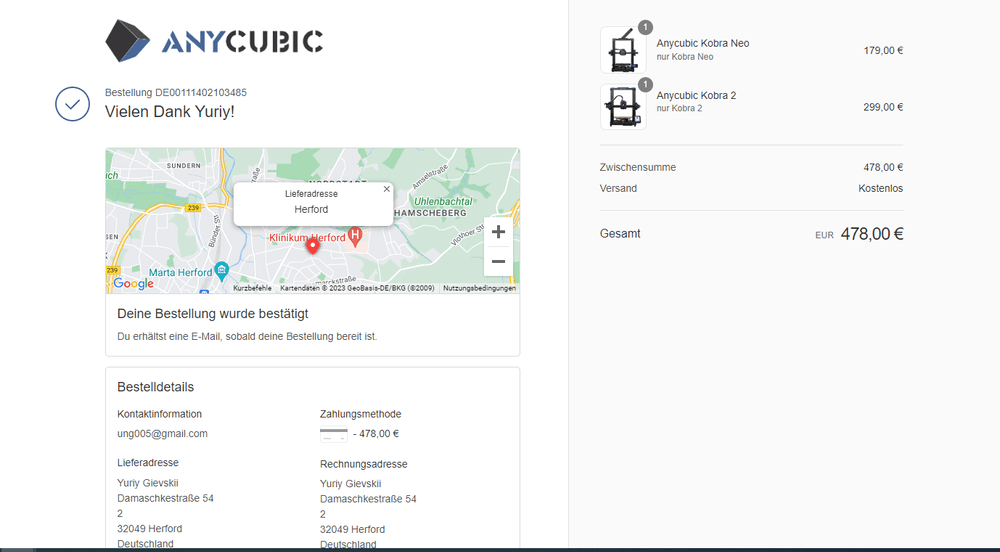Image resolution: width=1000 pixels, height=552 pixels.
Task: Click the Anycubic Kobra Neo product name
Action: [702, 43]
